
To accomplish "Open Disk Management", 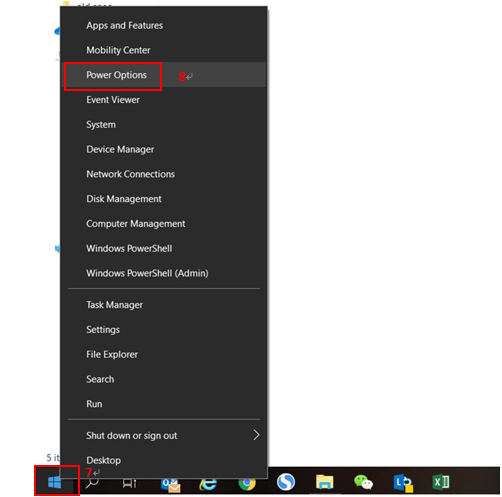I will (164, 199).
